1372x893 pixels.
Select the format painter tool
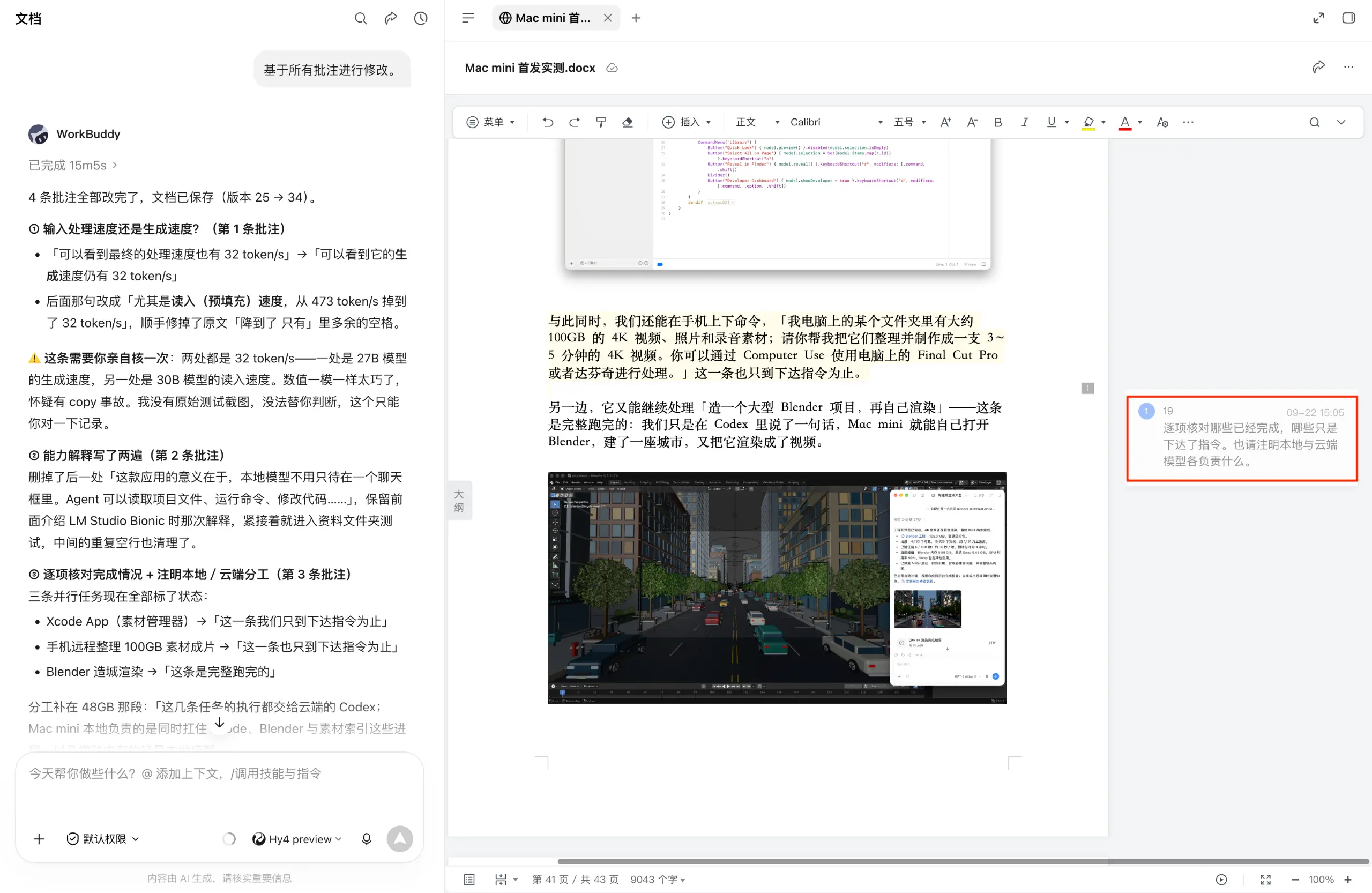coord(601,122)
